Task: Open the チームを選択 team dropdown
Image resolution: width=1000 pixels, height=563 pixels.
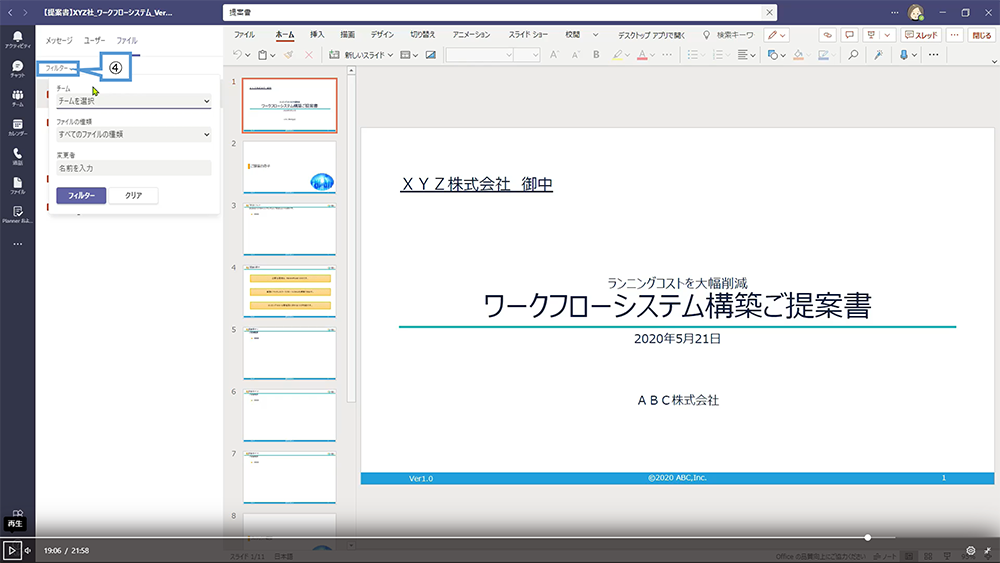Action: pyautogui.click(x=134, y=101)
